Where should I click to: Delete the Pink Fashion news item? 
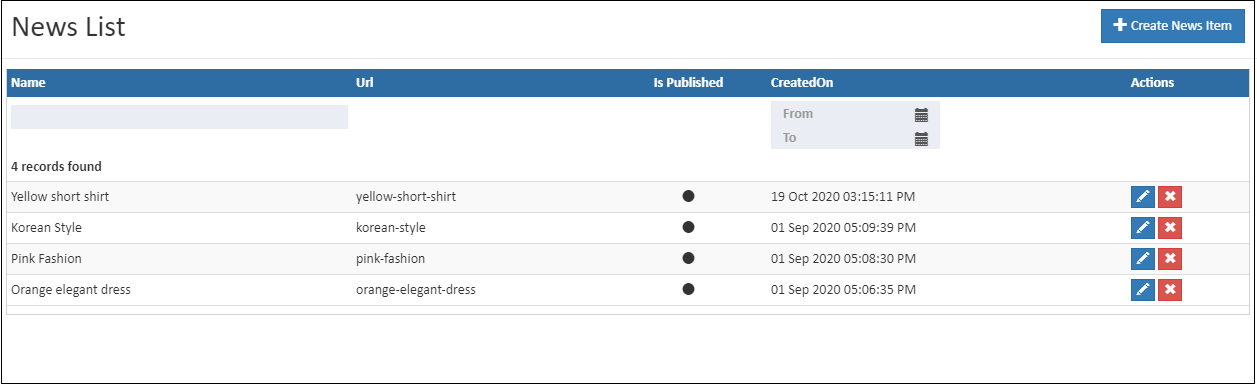[x=1170, y=259]
